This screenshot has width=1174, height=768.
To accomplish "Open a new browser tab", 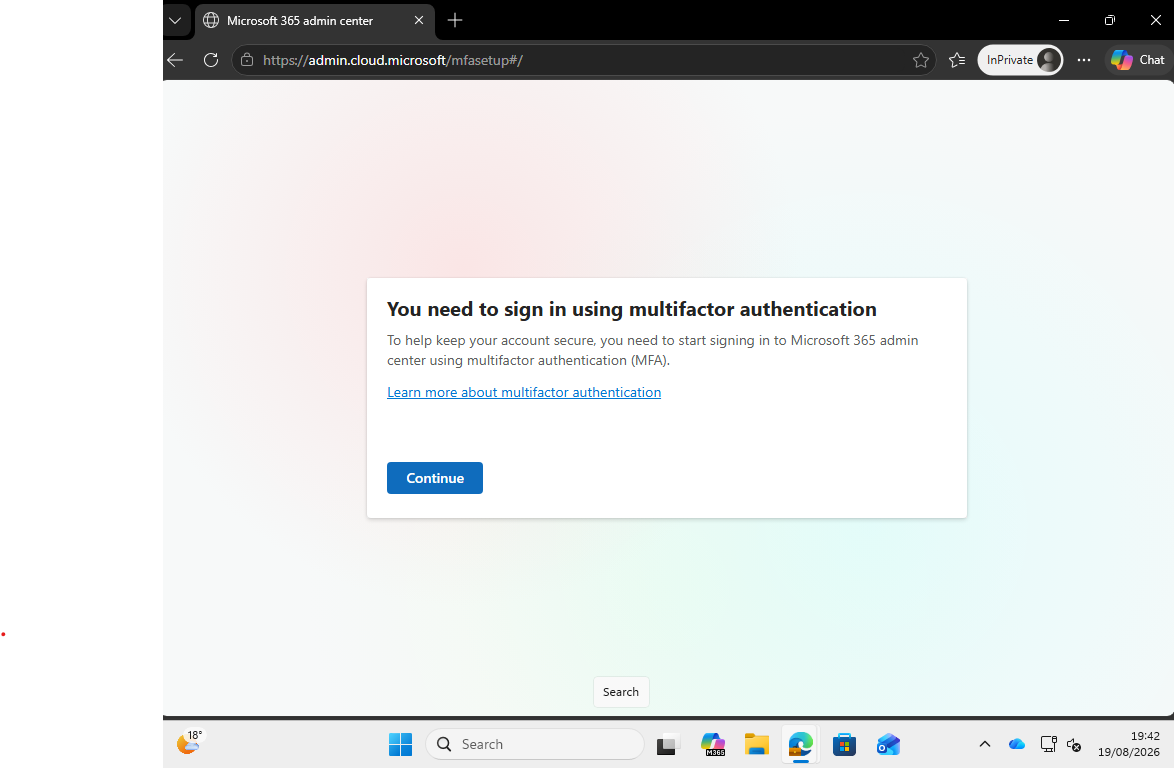I will coord(454,20).
